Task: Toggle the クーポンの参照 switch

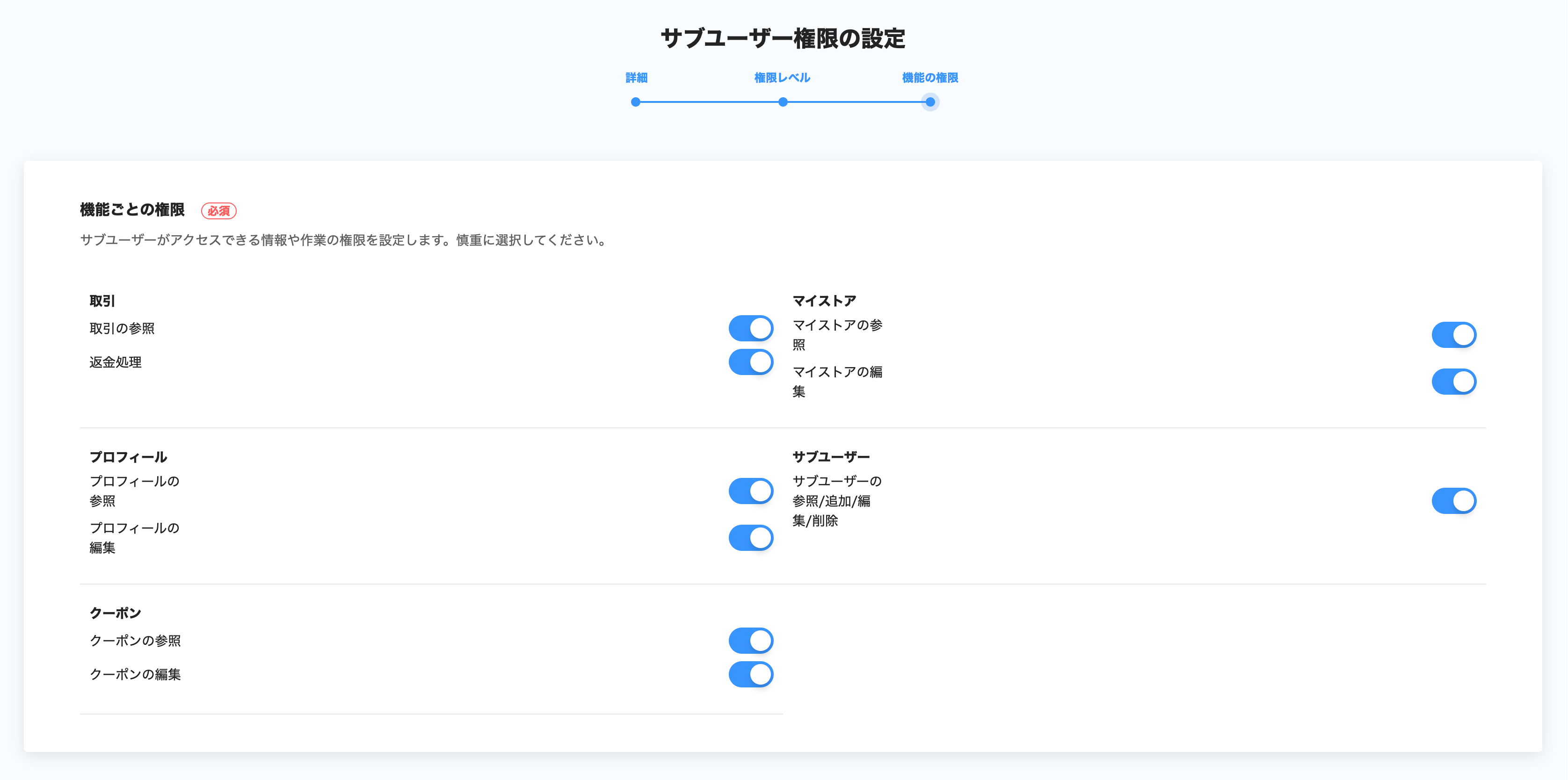Action: [750, 641]
